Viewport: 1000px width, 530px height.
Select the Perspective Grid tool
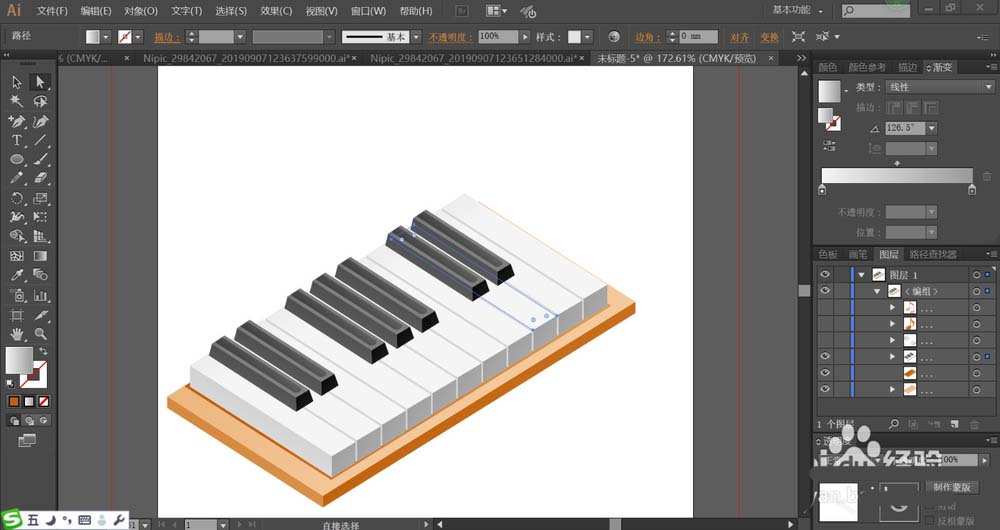point(40,237)
